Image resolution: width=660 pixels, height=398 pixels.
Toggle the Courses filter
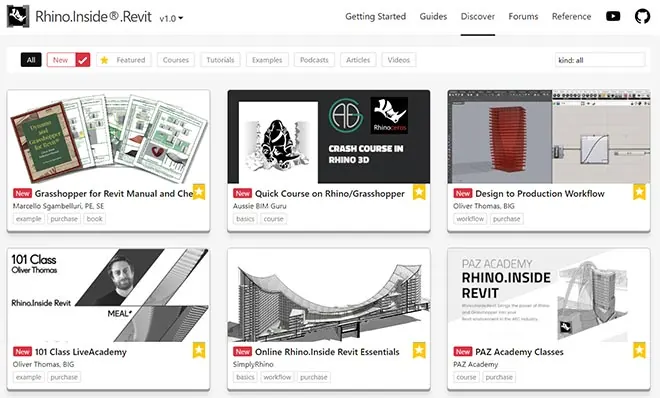tap(176, 60)
